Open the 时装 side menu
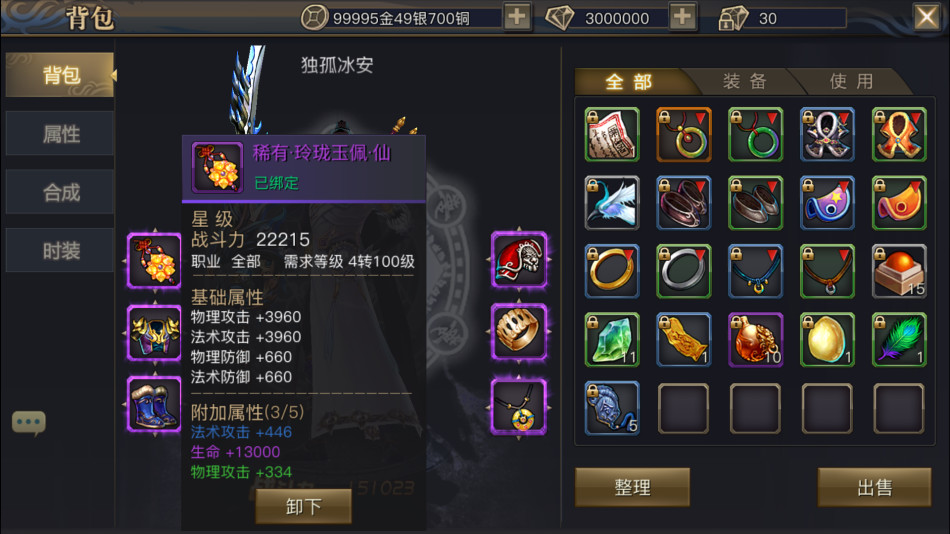The width and height of the screenshot is (950, 534). pos(60,250)
